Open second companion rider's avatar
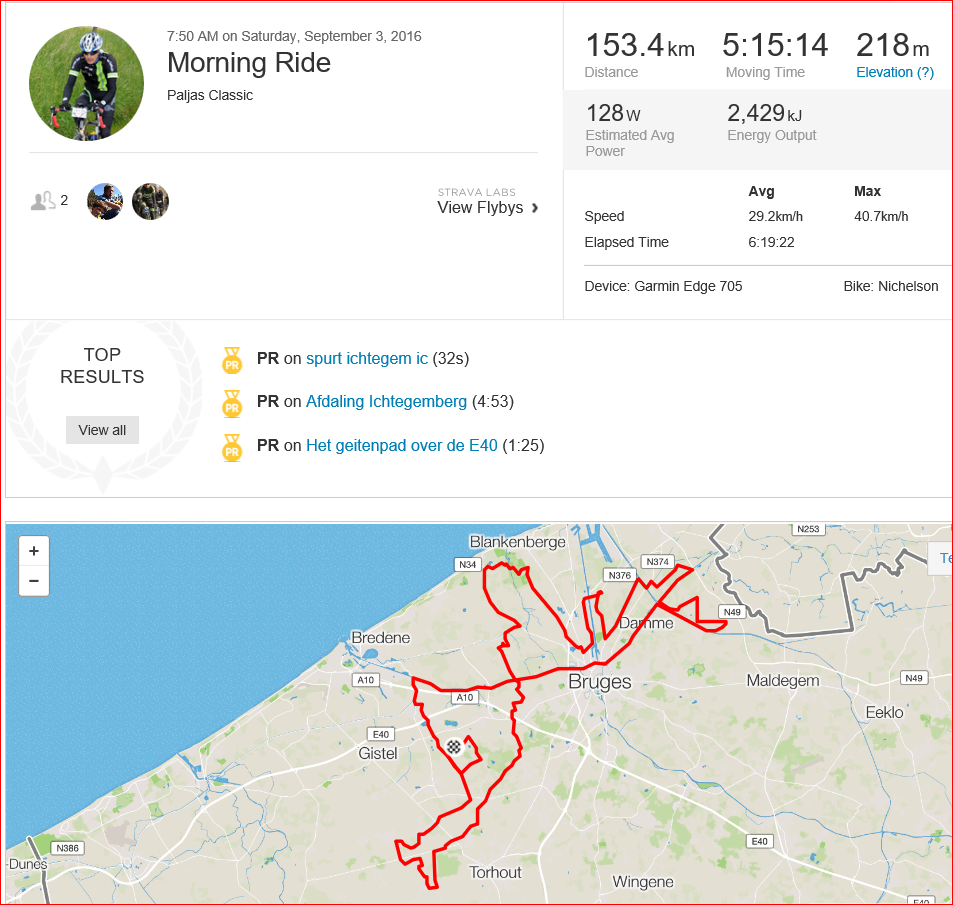The height and width of the screenshot is (905, 953). coord(150,201)
